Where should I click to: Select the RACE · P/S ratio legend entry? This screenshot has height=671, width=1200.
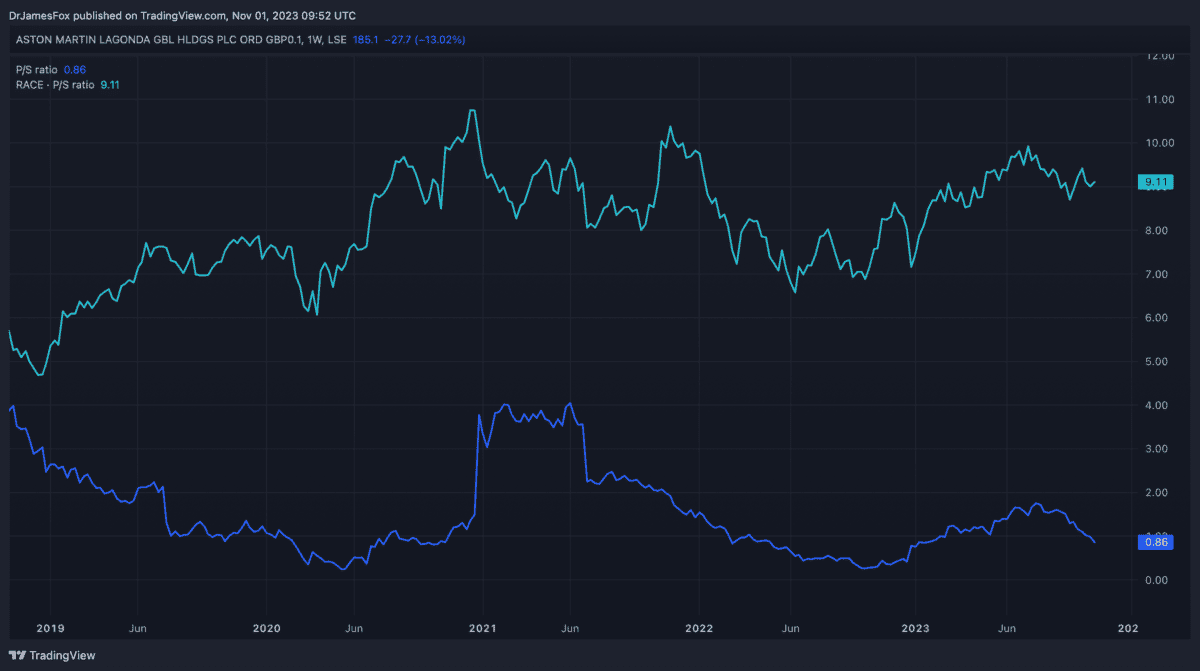tap(55, 85)
